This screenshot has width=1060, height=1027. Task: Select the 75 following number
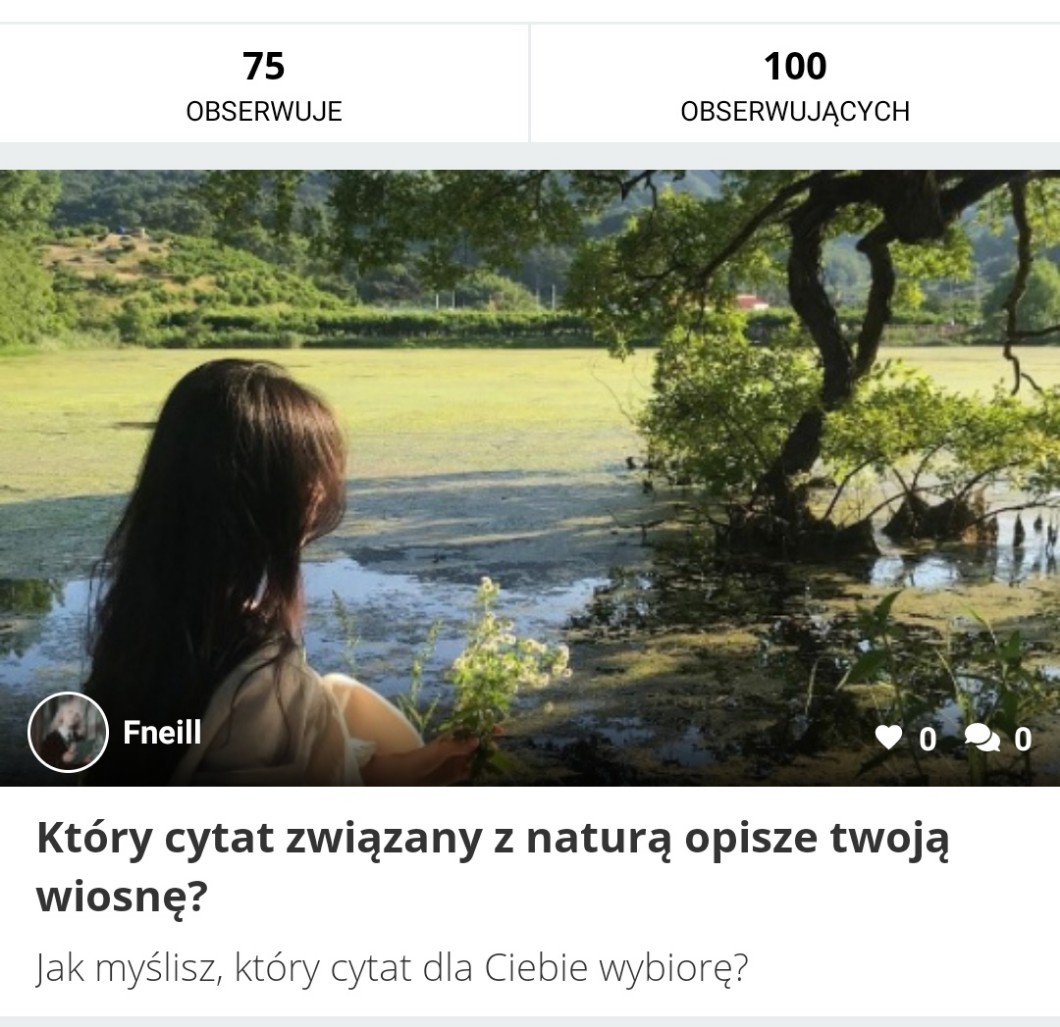[264, 66]
